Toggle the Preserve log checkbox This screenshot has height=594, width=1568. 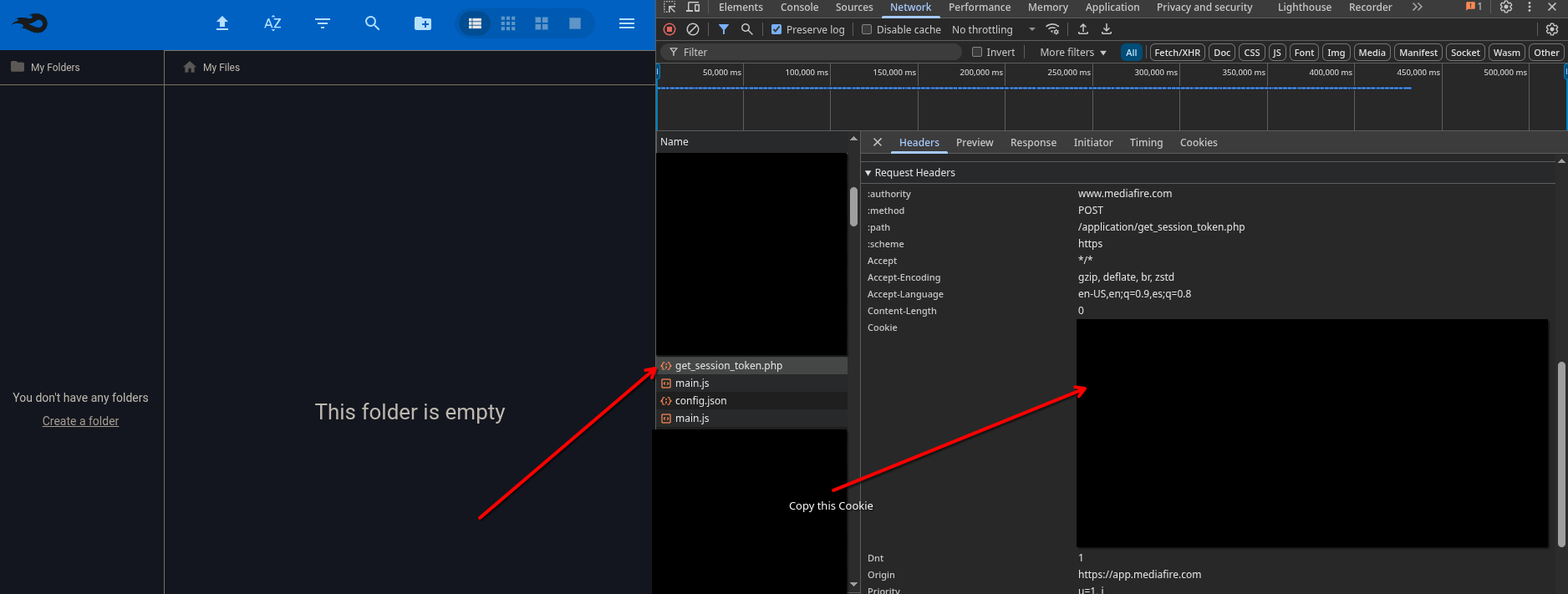[776, 29]
